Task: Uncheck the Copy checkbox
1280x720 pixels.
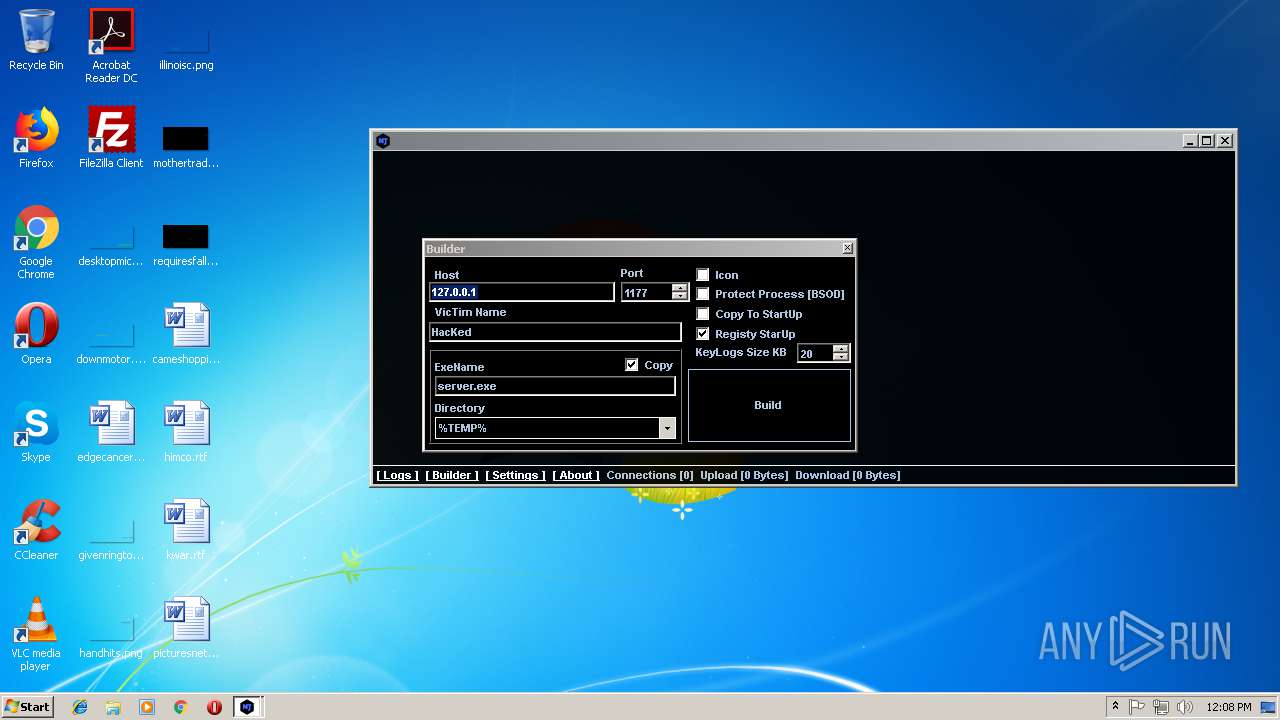Action: [x=632, y=365]
